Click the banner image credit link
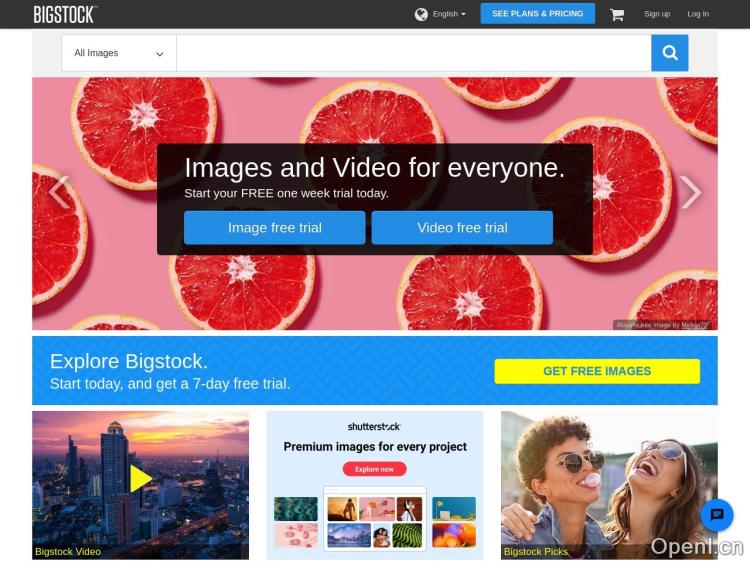Screen dimensions: 750x562 coord(694,325)
